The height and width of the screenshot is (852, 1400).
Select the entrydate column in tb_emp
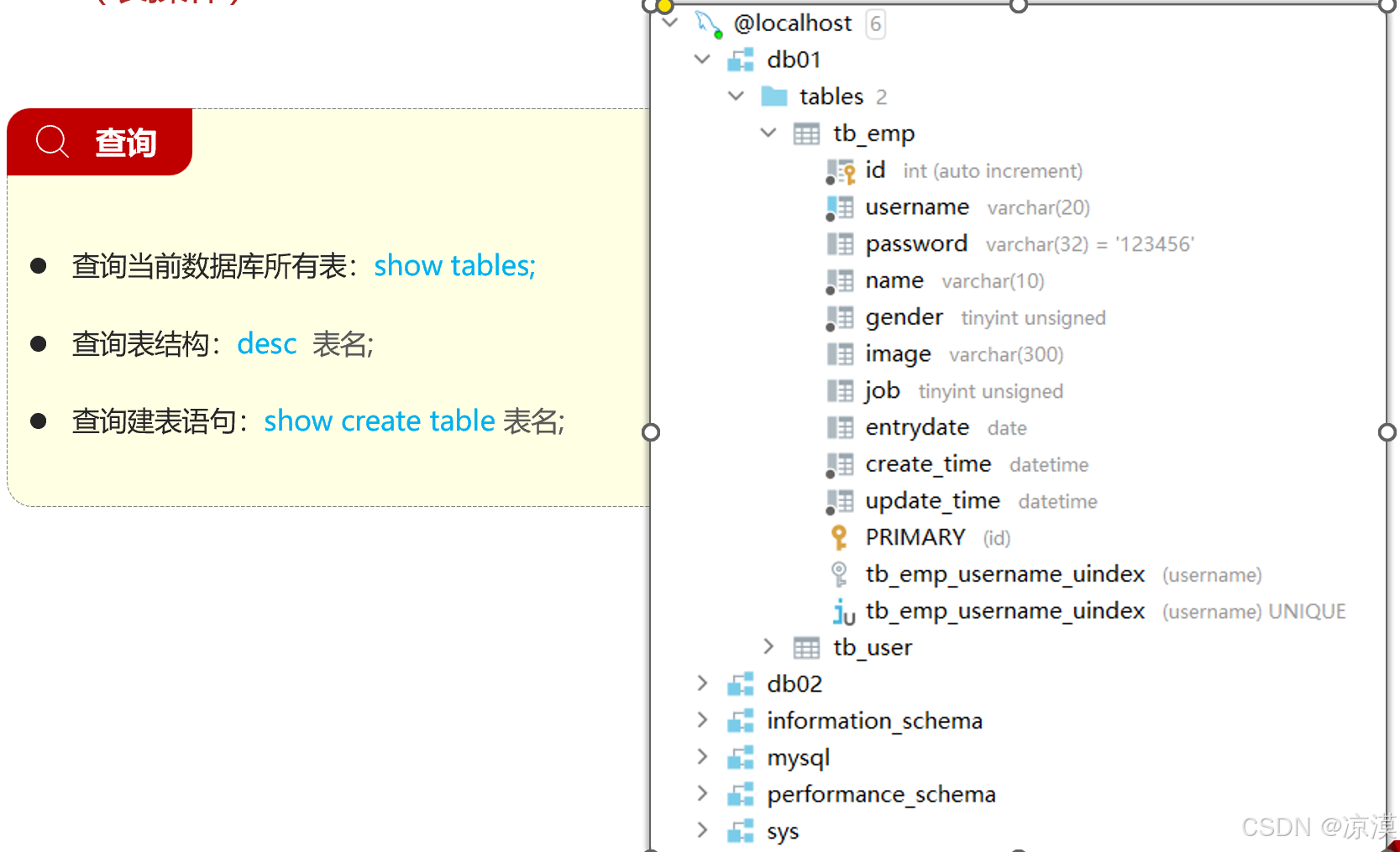point(916,427)
